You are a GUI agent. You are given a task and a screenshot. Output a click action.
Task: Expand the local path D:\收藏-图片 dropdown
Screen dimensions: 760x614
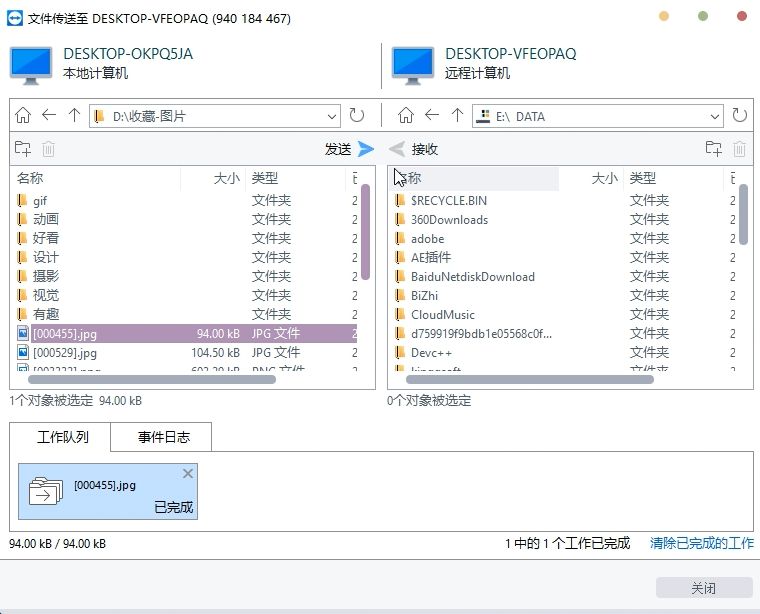click(332, 117)
